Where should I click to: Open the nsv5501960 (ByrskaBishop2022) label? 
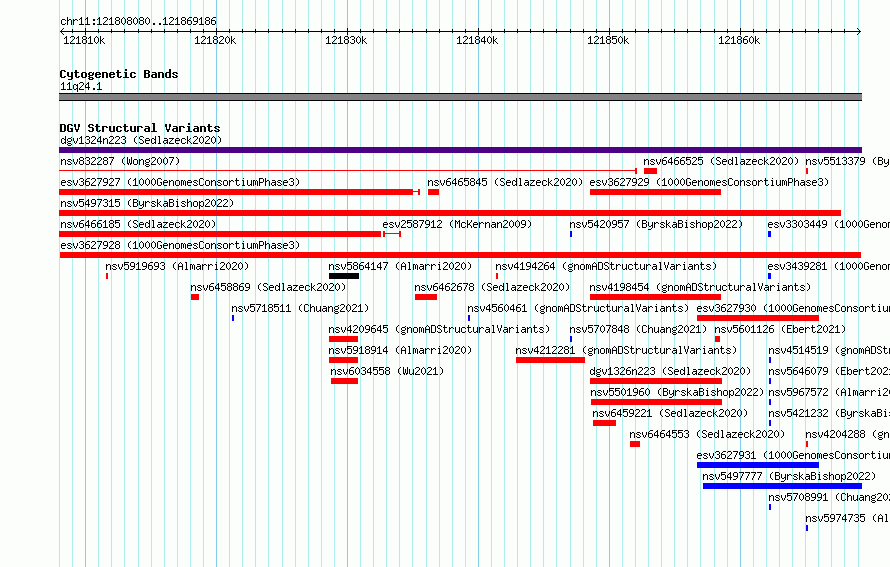coord(677,392)
